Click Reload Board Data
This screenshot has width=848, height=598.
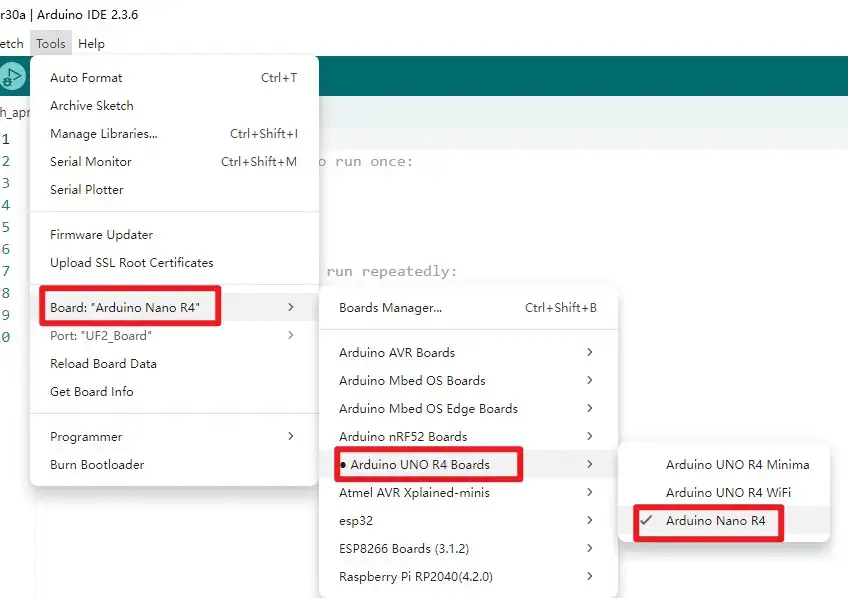174,364
